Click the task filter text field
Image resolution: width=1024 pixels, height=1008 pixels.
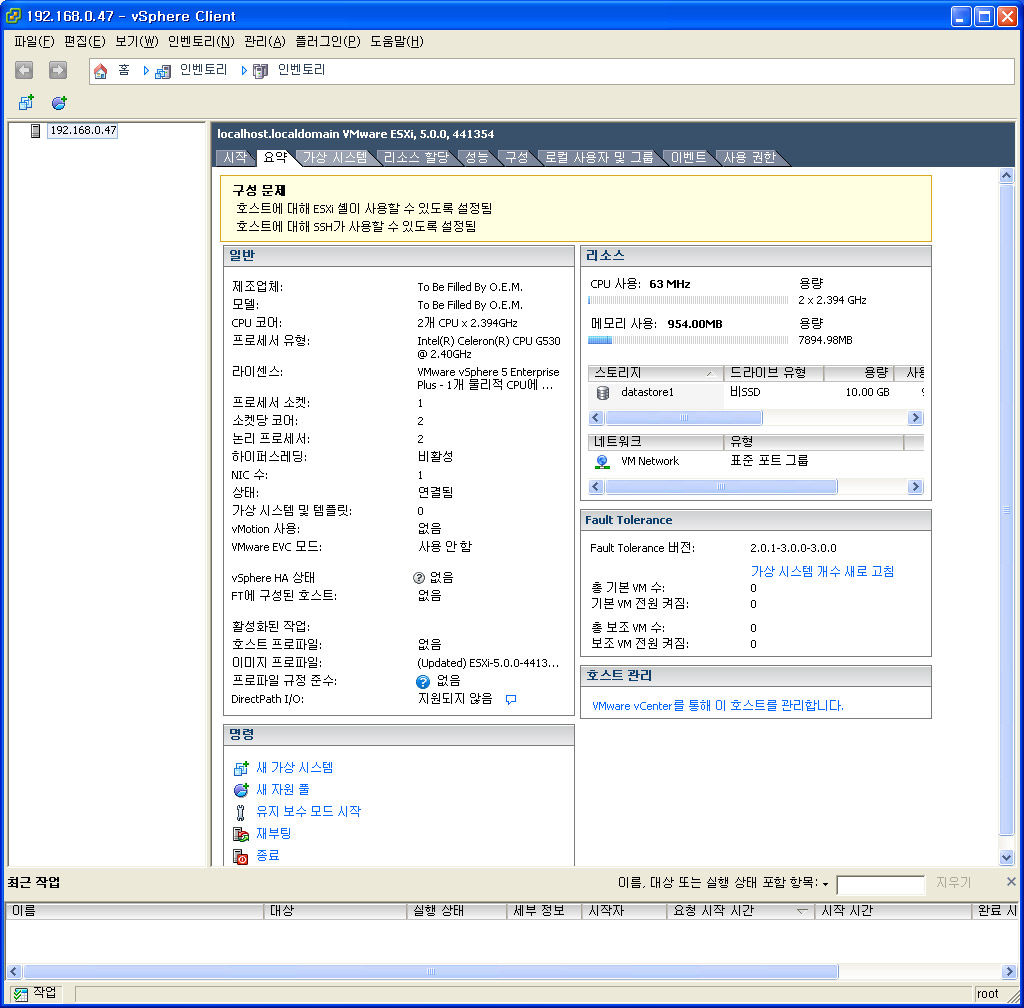click(880, 885)
